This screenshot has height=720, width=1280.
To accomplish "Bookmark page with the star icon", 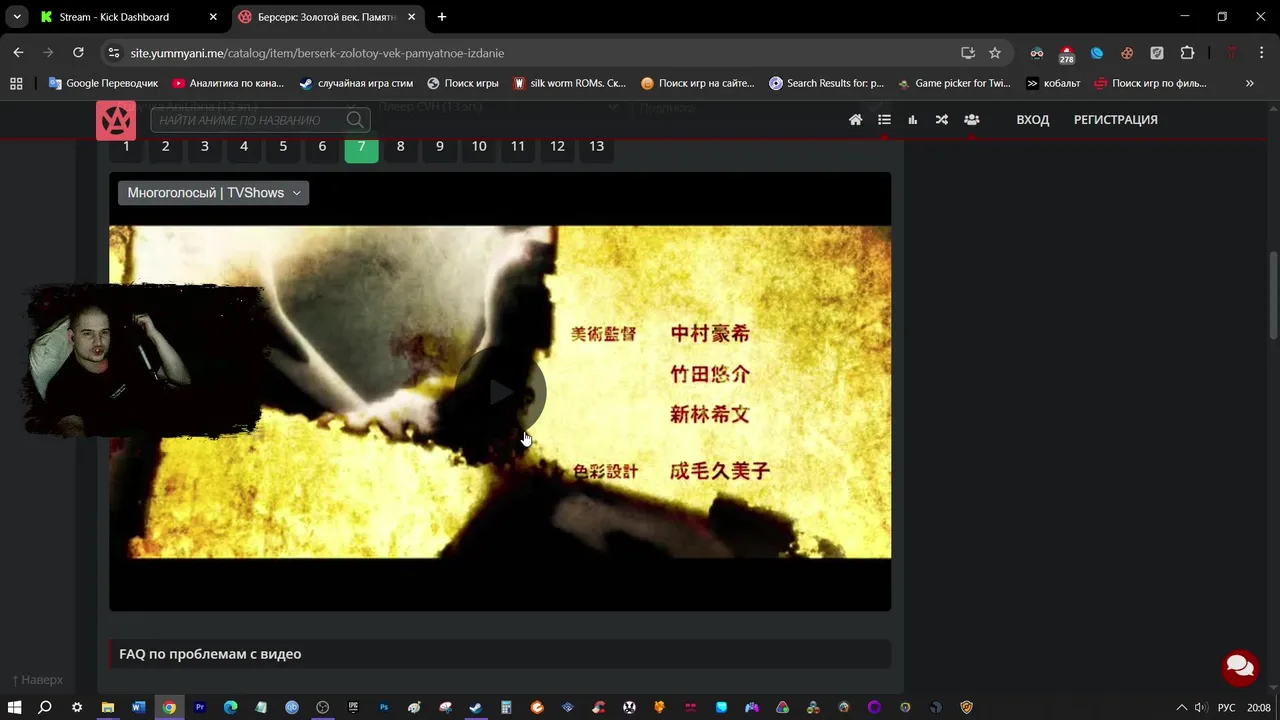I will [x=995, y=53].
